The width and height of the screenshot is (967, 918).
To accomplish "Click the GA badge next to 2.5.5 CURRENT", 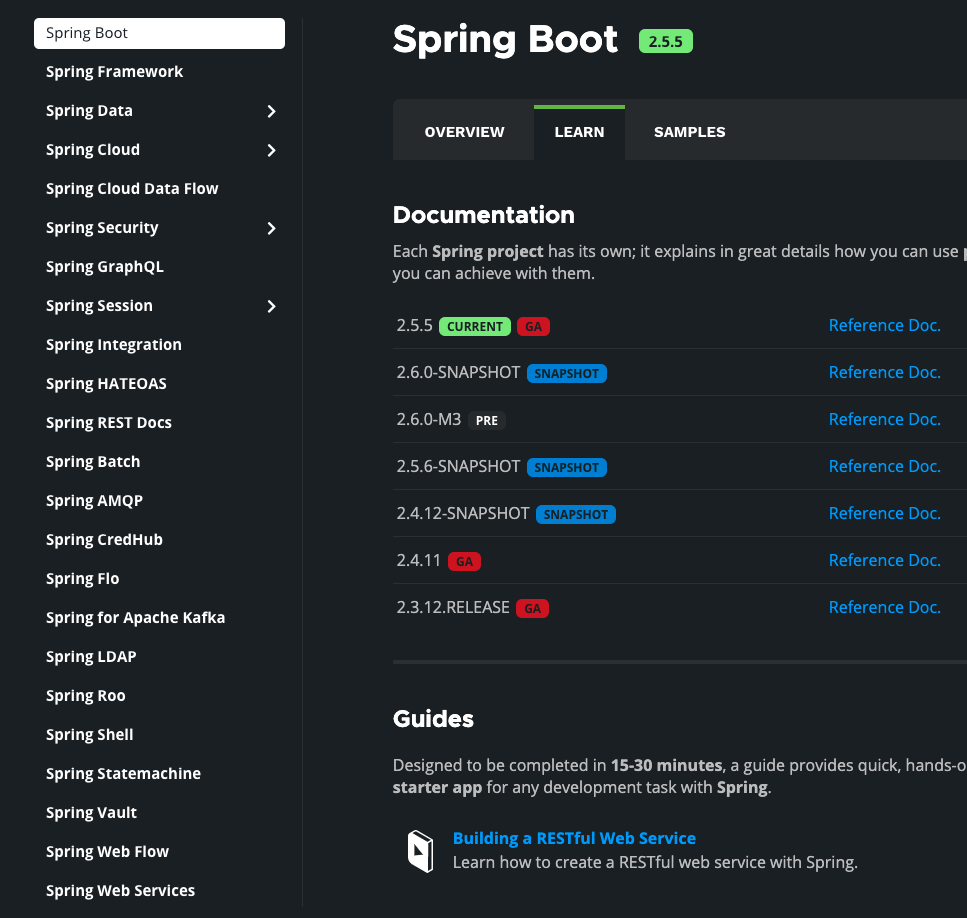I will coord(533,326).
